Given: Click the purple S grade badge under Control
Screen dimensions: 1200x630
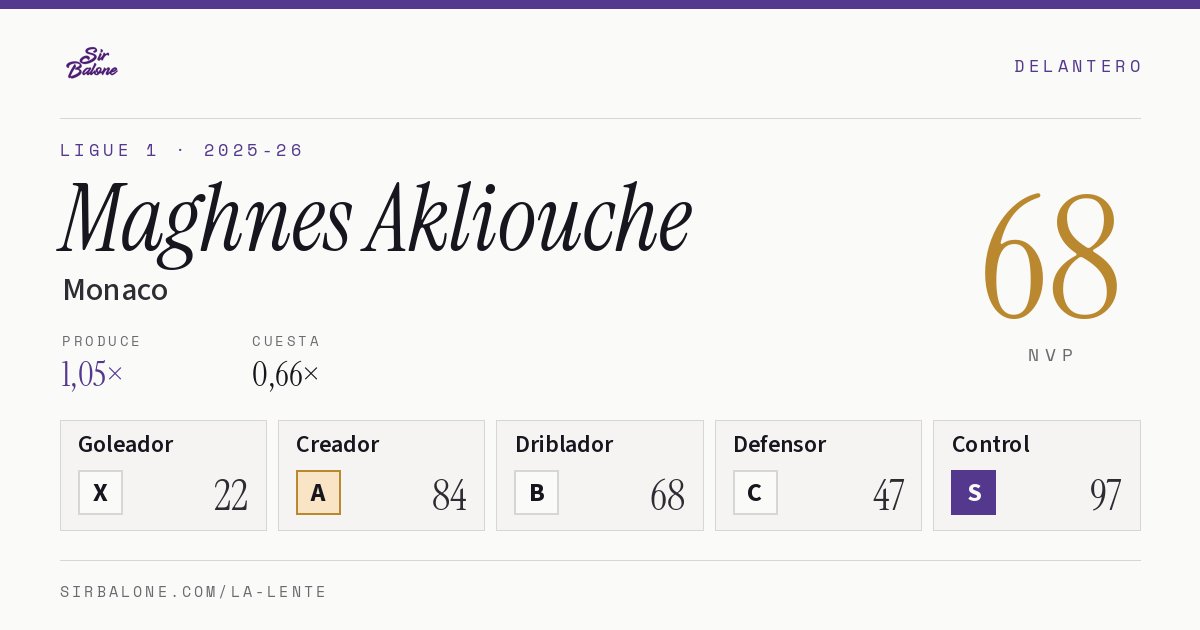Looking at the screenshot, I should click(x=973, y=492).
